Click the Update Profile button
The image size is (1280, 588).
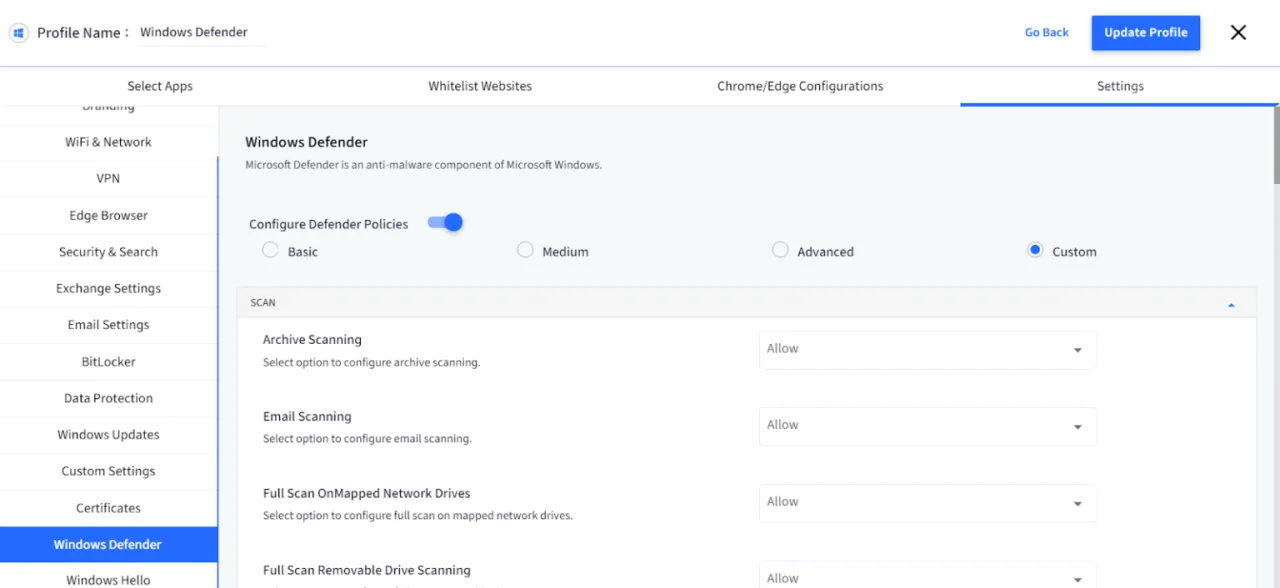coord(1145,32)
